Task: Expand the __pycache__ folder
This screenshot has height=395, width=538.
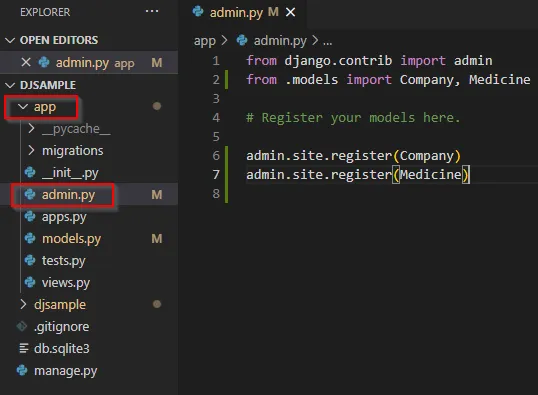Action: [31, 128]
